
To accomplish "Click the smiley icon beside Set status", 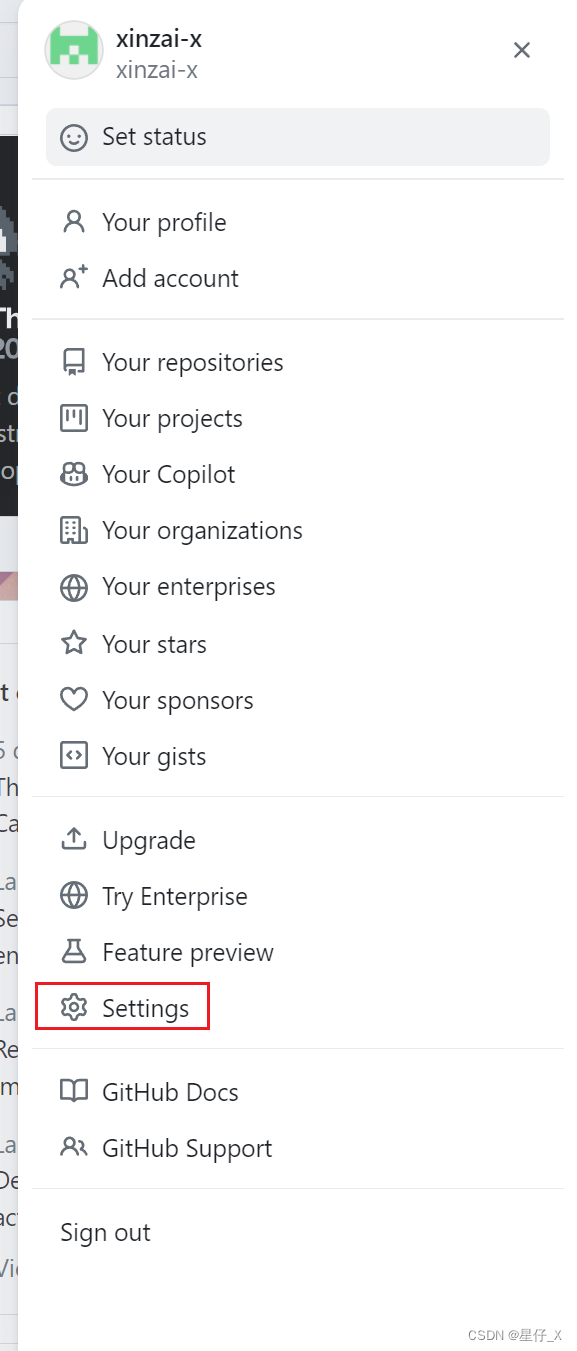I will pos(74,137).
